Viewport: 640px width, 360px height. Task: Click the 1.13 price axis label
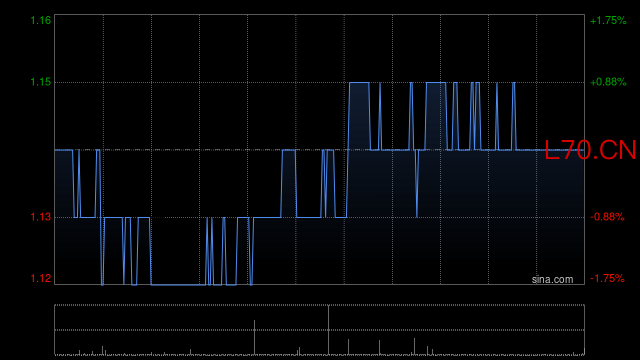click(x=41, y=217)
